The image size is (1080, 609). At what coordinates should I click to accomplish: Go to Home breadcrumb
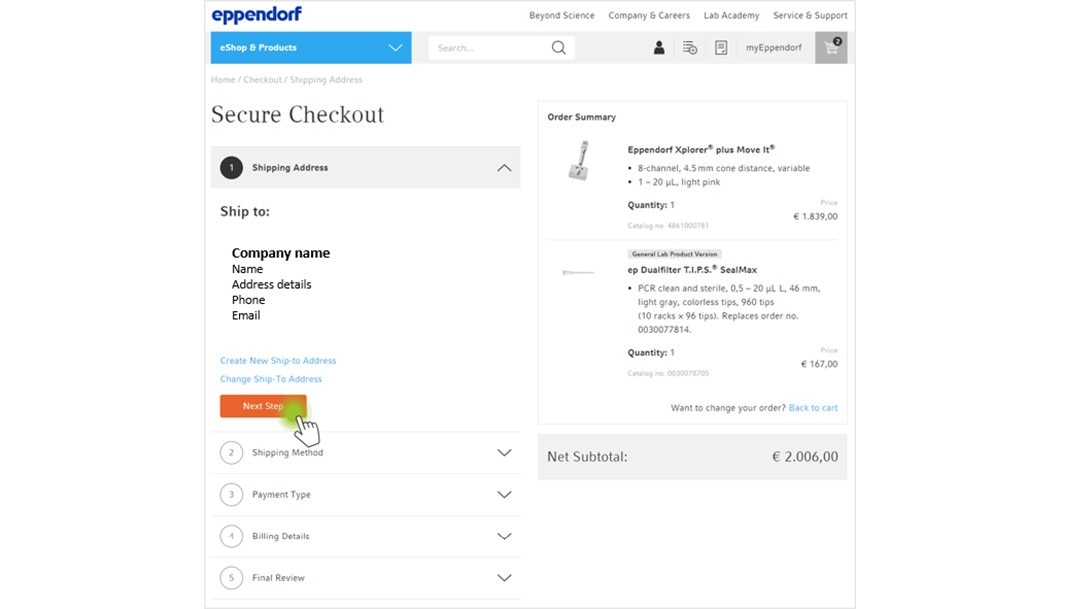[x=223, y=80]
